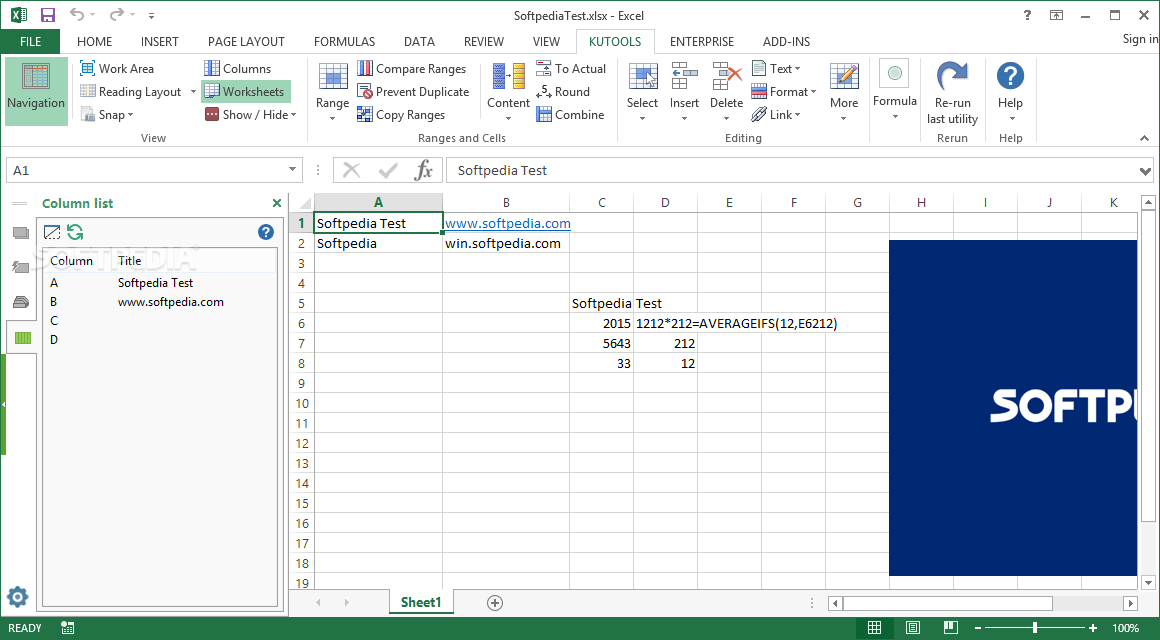
Task: Click the Insert Function fx button
Action: pyautogui.click(x=423, y=170)
